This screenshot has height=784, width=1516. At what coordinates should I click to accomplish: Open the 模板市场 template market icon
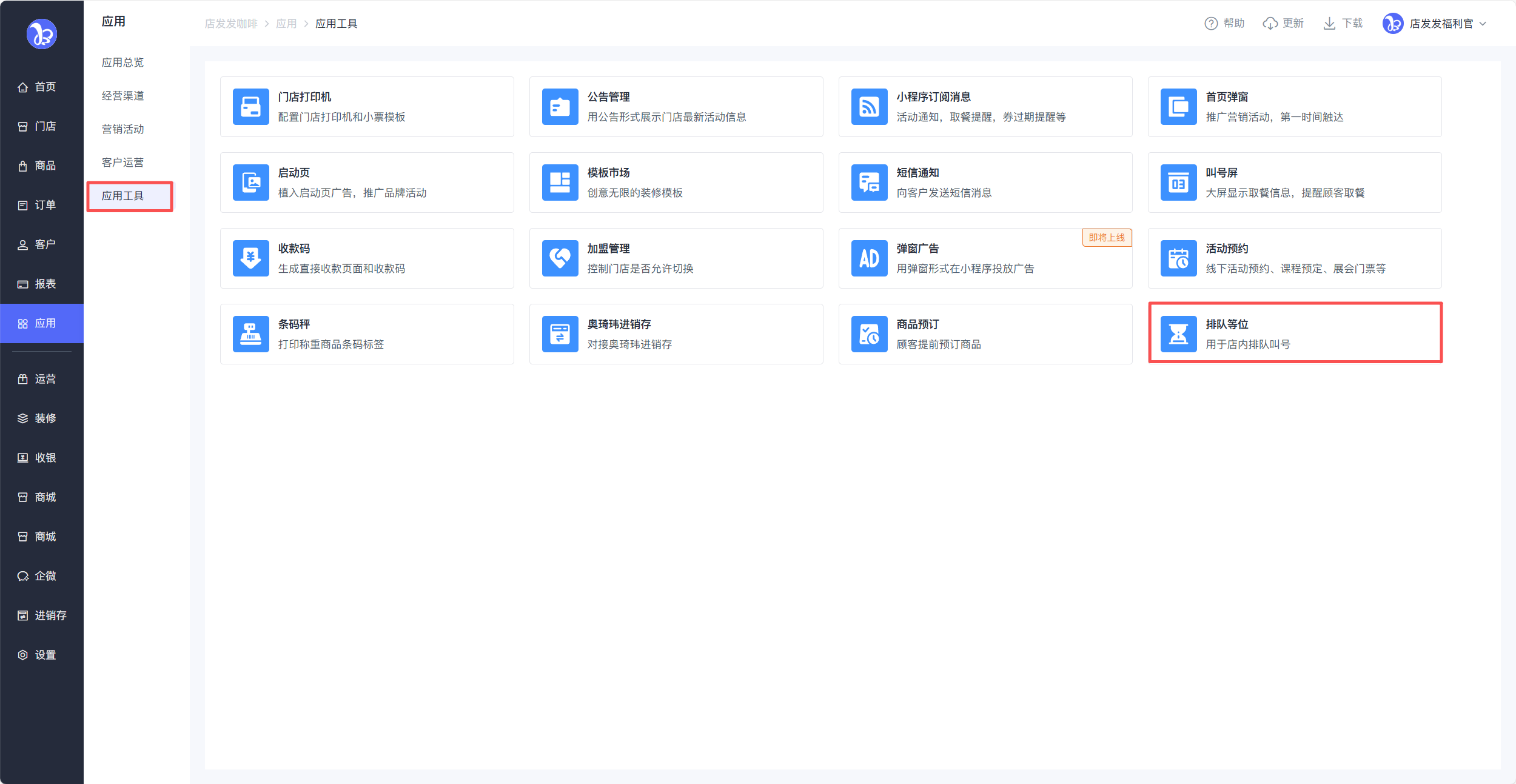tap(560, 183)
